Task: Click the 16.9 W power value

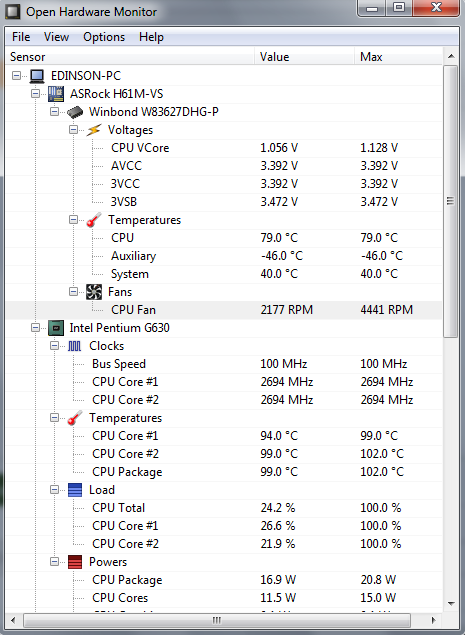Action: click(278, 580)
